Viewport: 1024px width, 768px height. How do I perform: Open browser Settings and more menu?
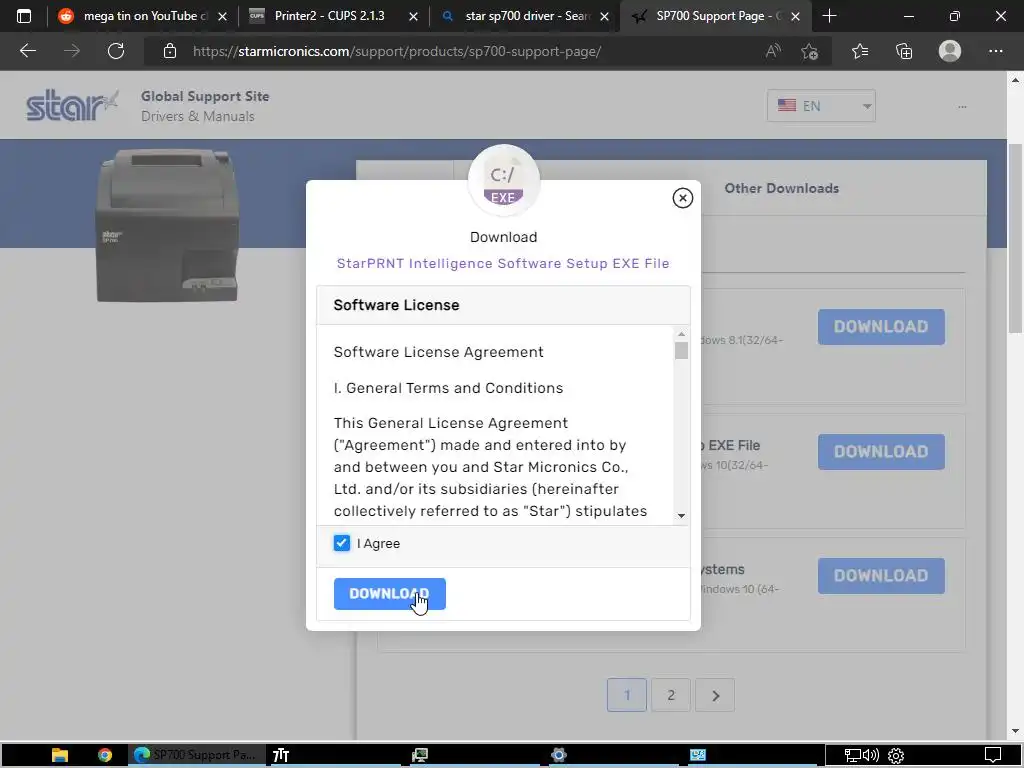995,51
